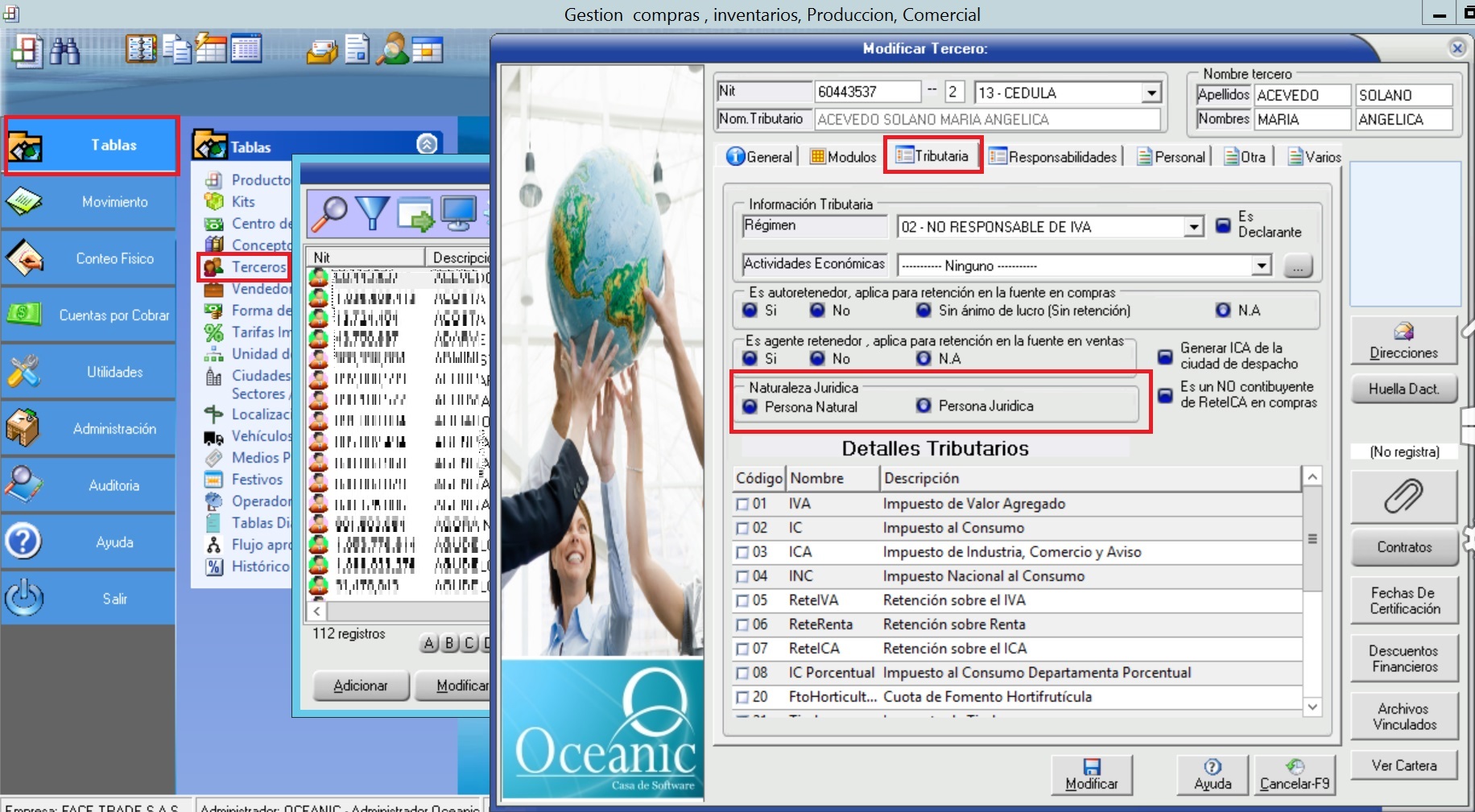Check the 01 IVA tax checkbox
Screen dimensions: 1475x812
tap(742, 505)
